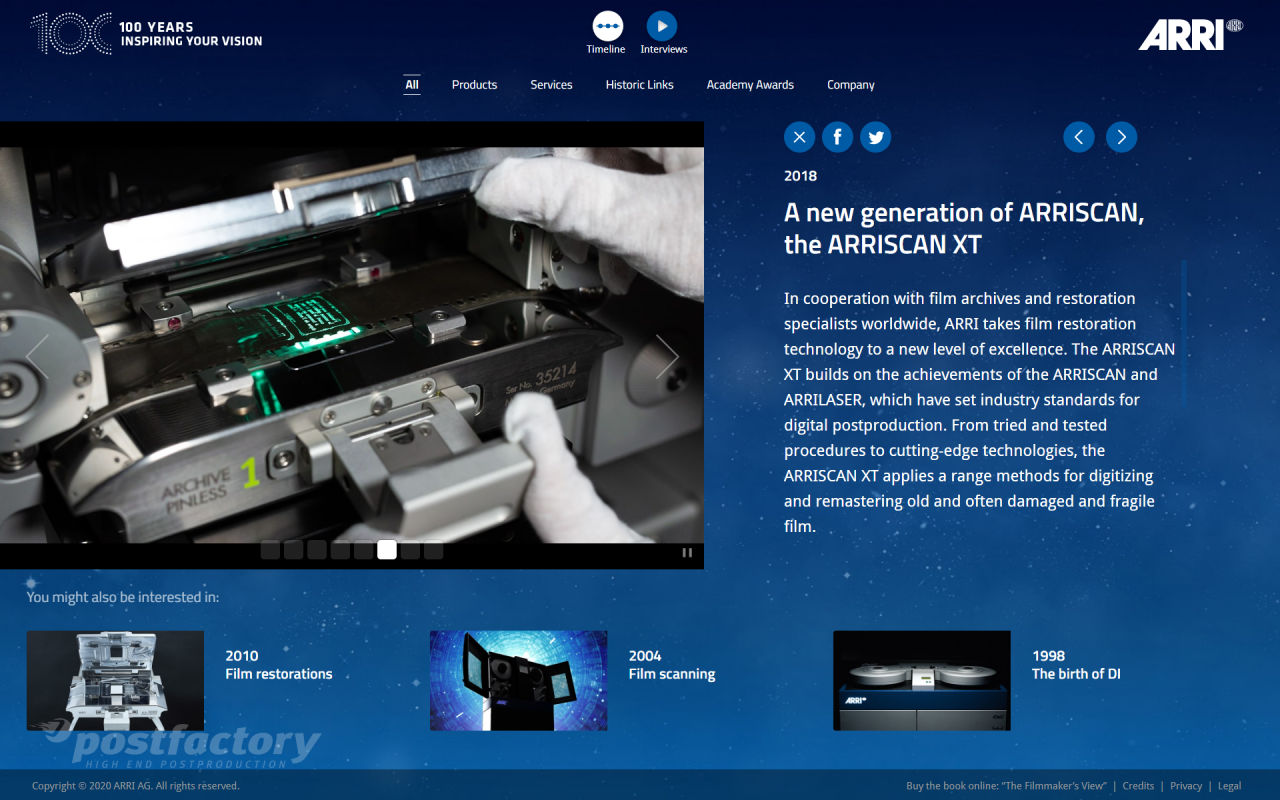Go to the previous timeline entry
This screenshot has height=800, width=1280.
click(1078, 137)
